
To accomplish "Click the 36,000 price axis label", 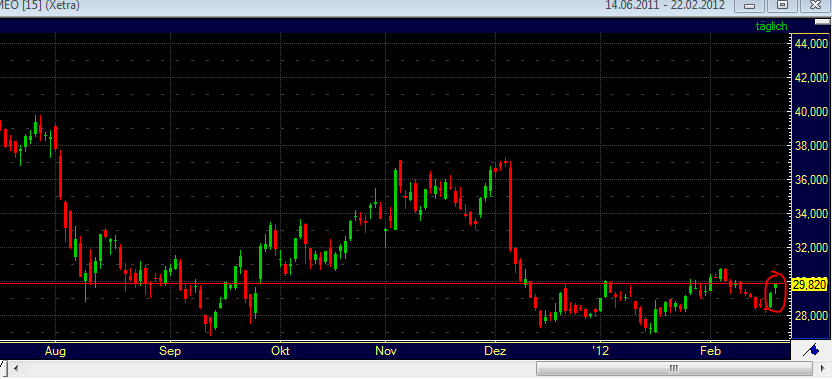I will (x=811, y=179).
